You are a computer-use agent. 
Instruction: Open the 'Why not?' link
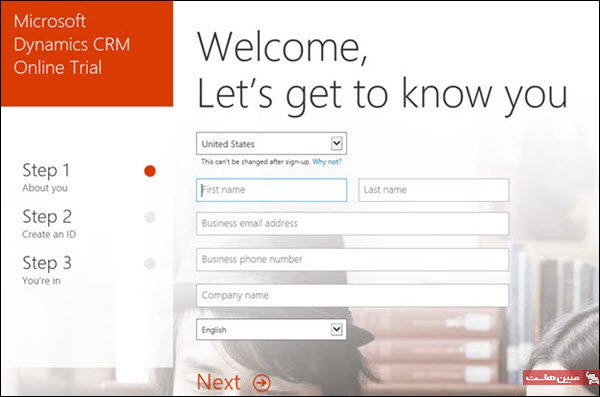point(327,162)
